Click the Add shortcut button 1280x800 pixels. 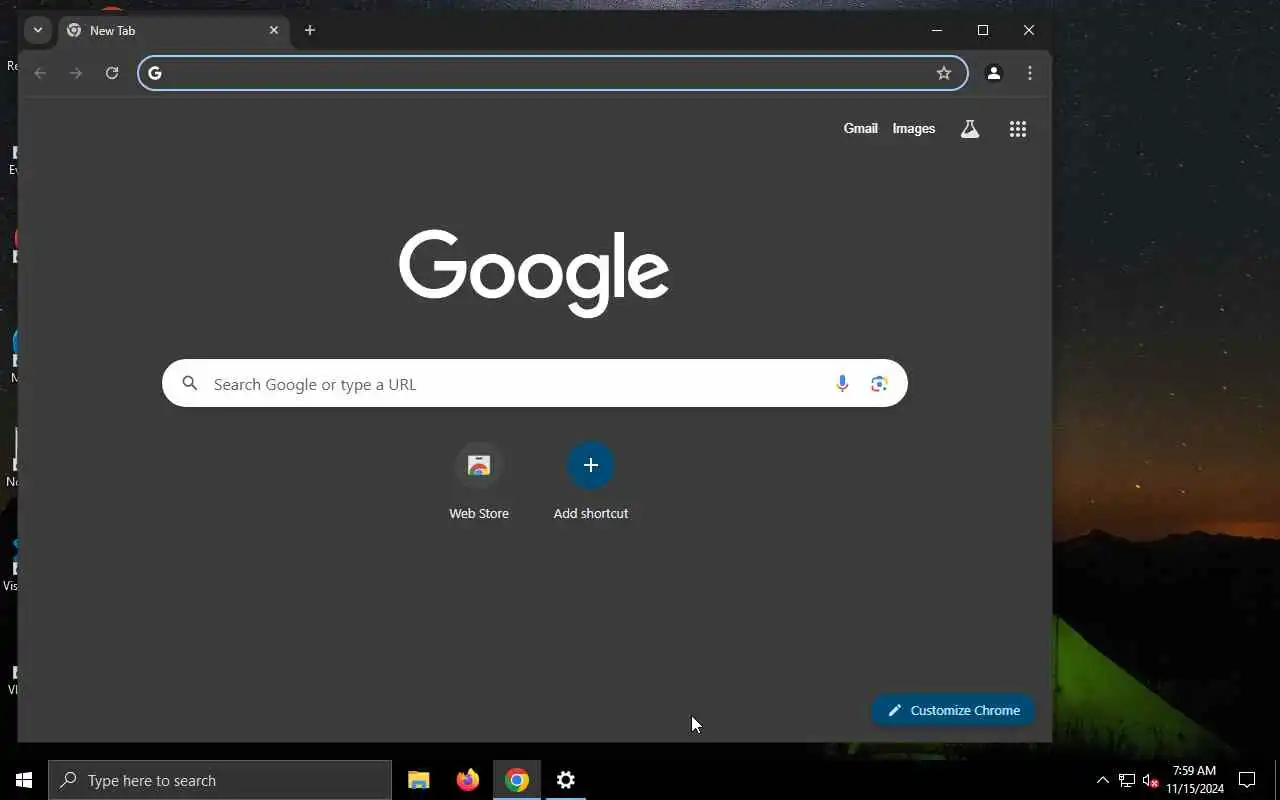point(591,481)
